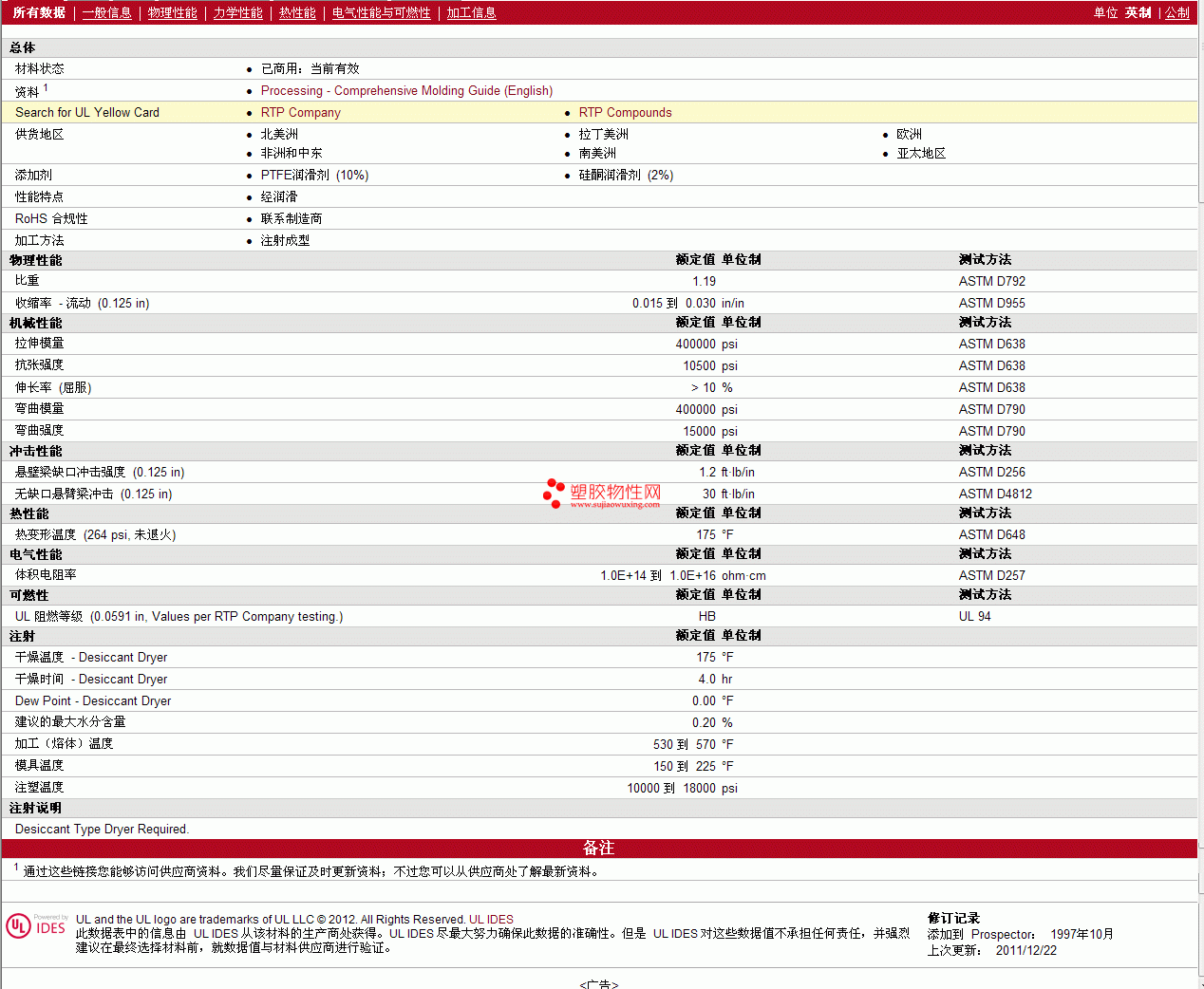The height and width of the screenshot is (989, 1204).
Task: Click the 注射成型 processing method text
Action: click(x=285, y=240)
